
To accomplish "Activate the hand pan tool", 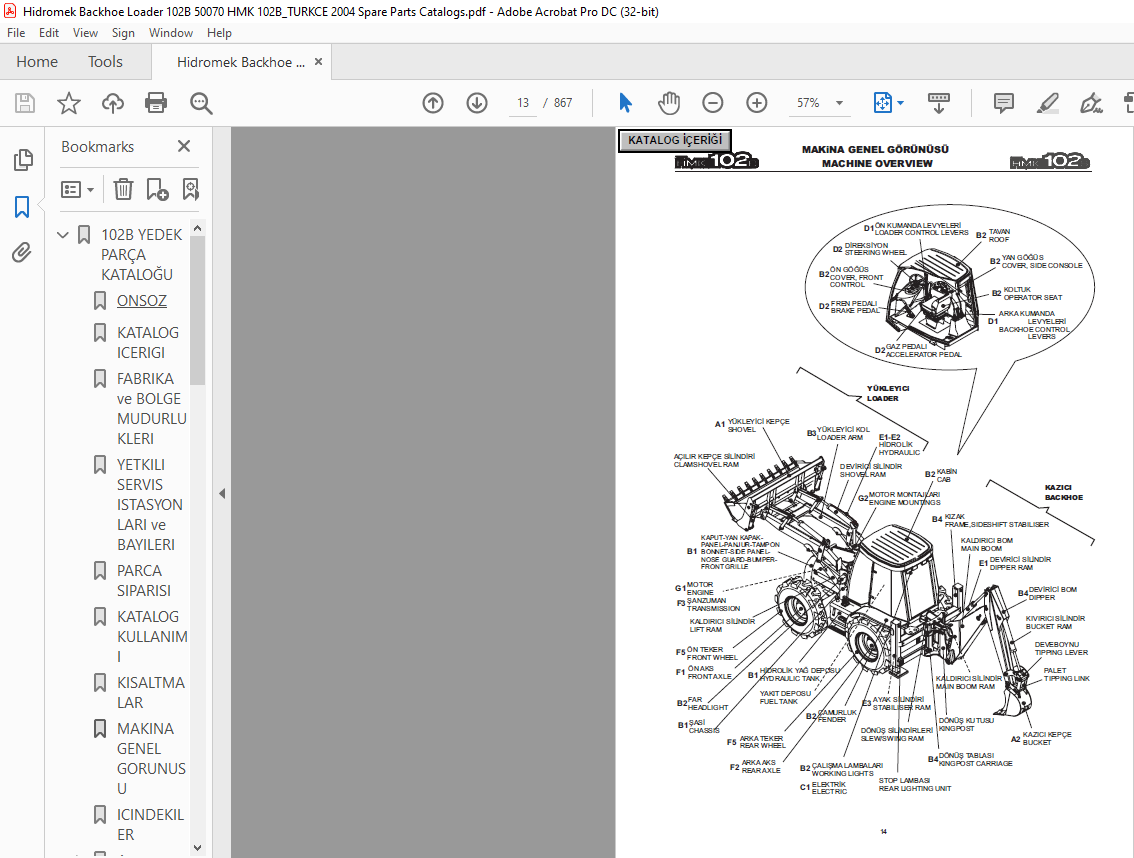I will click(669, 103).
